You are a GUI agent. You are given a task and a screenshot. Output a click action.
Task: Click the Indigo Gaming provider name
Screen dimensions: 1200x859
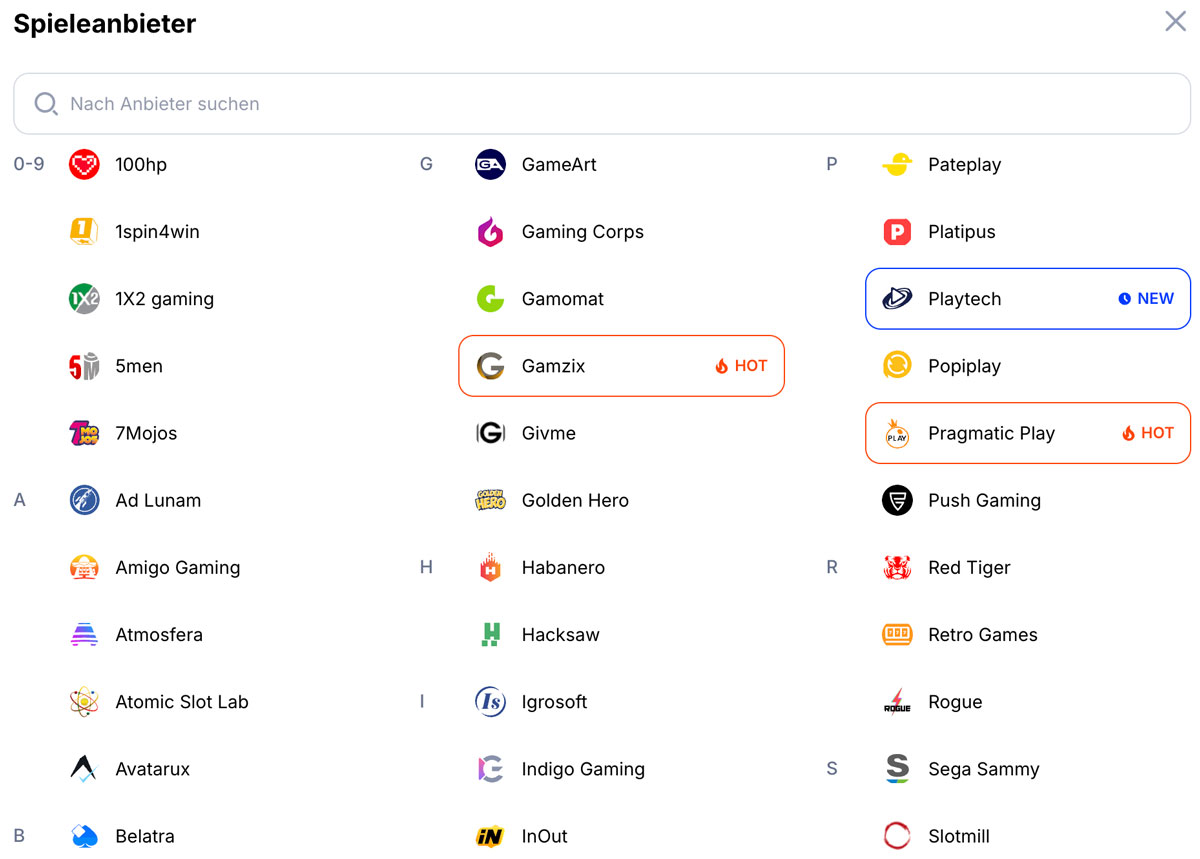pyautogui.click(x=583, y=769)
